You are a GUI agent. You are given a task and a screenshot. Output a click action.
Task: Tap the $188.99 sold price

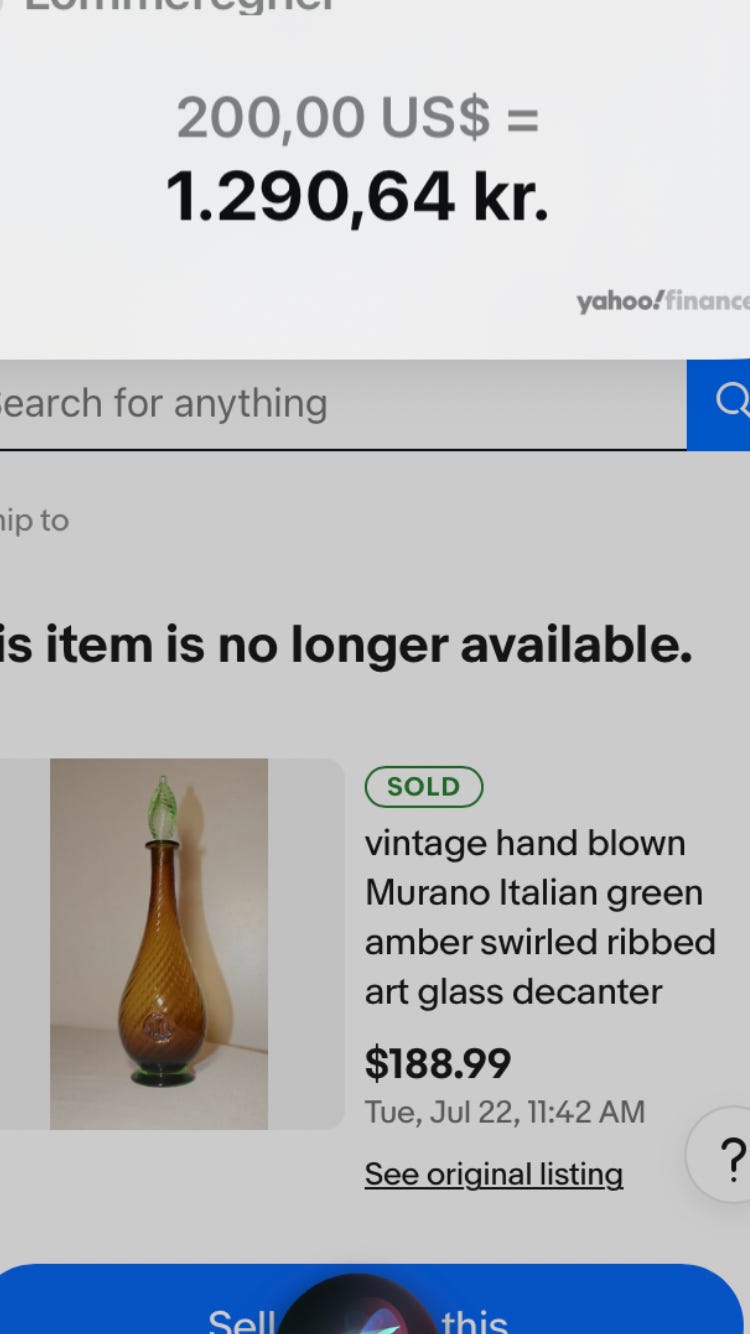[437, 1063]
